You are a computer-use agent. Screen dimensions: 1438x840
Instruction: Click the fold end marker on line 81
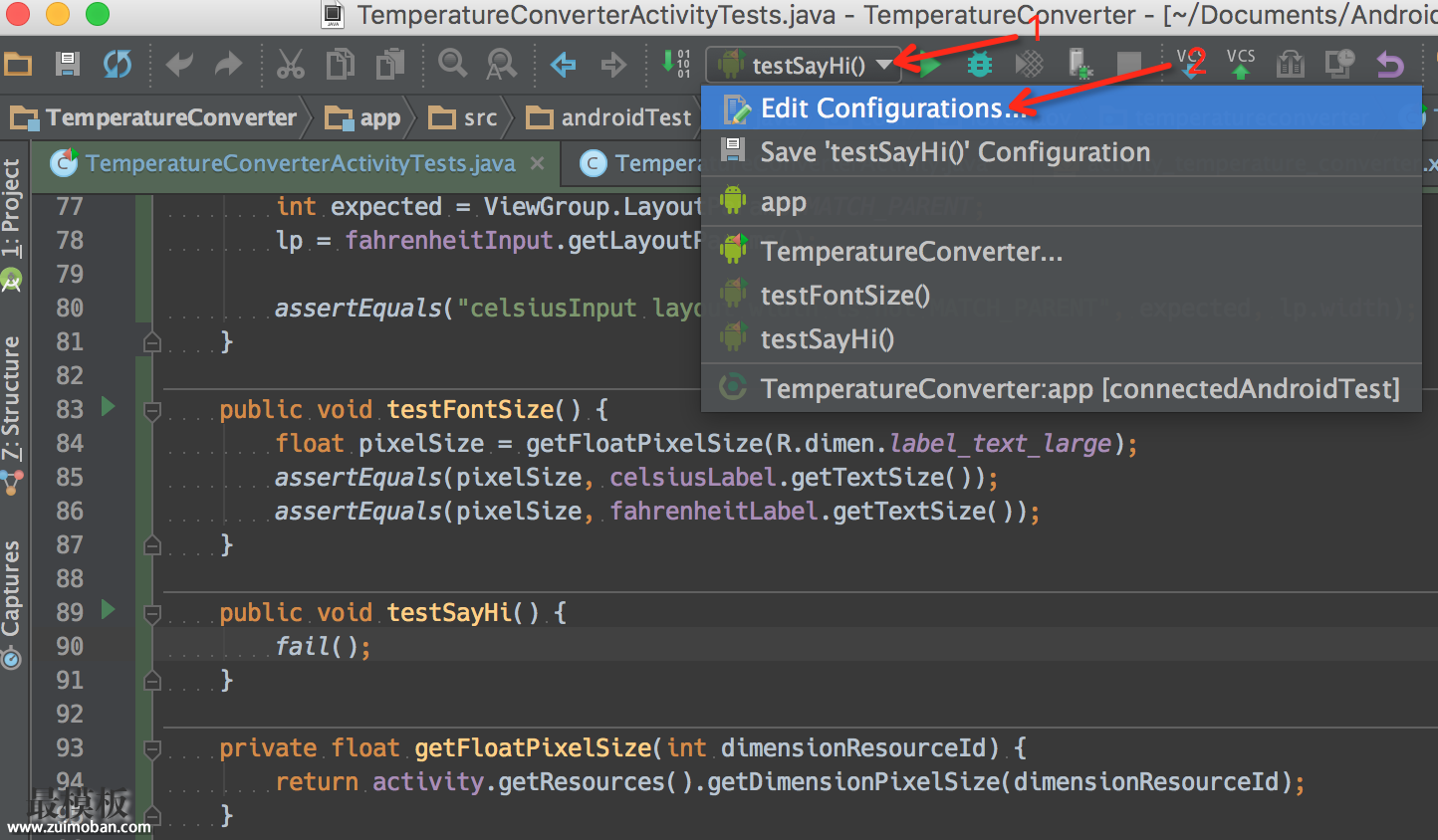152,342
